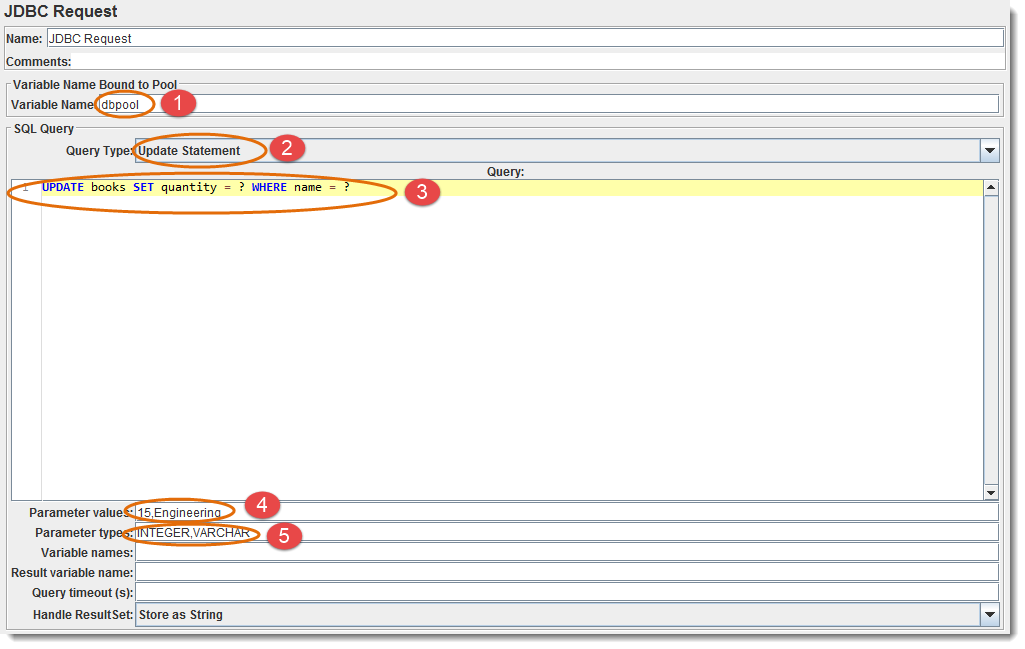Click the Comments text field
Viewport: 1025px width, 649px height.
pos(537,61)
